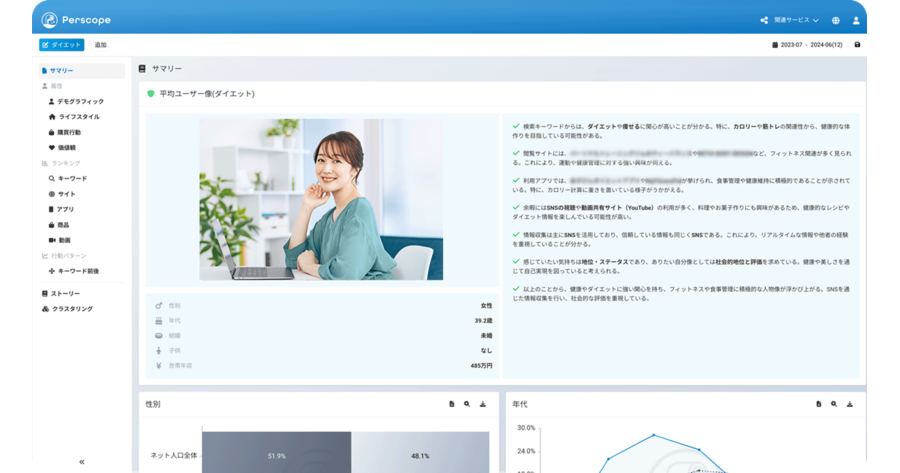
Task: Open the date range picker 2023-07 - 2024-06
Action: click(807, 44)
